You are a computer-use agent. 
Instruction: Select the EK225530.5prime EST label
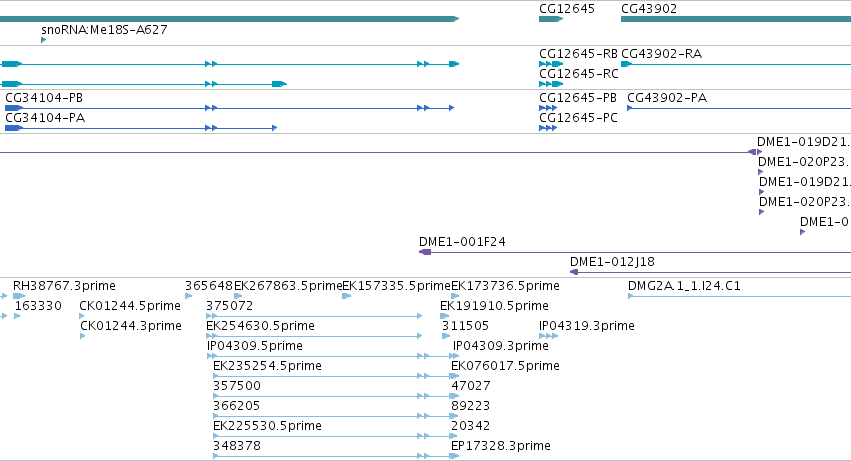[267, 426]
